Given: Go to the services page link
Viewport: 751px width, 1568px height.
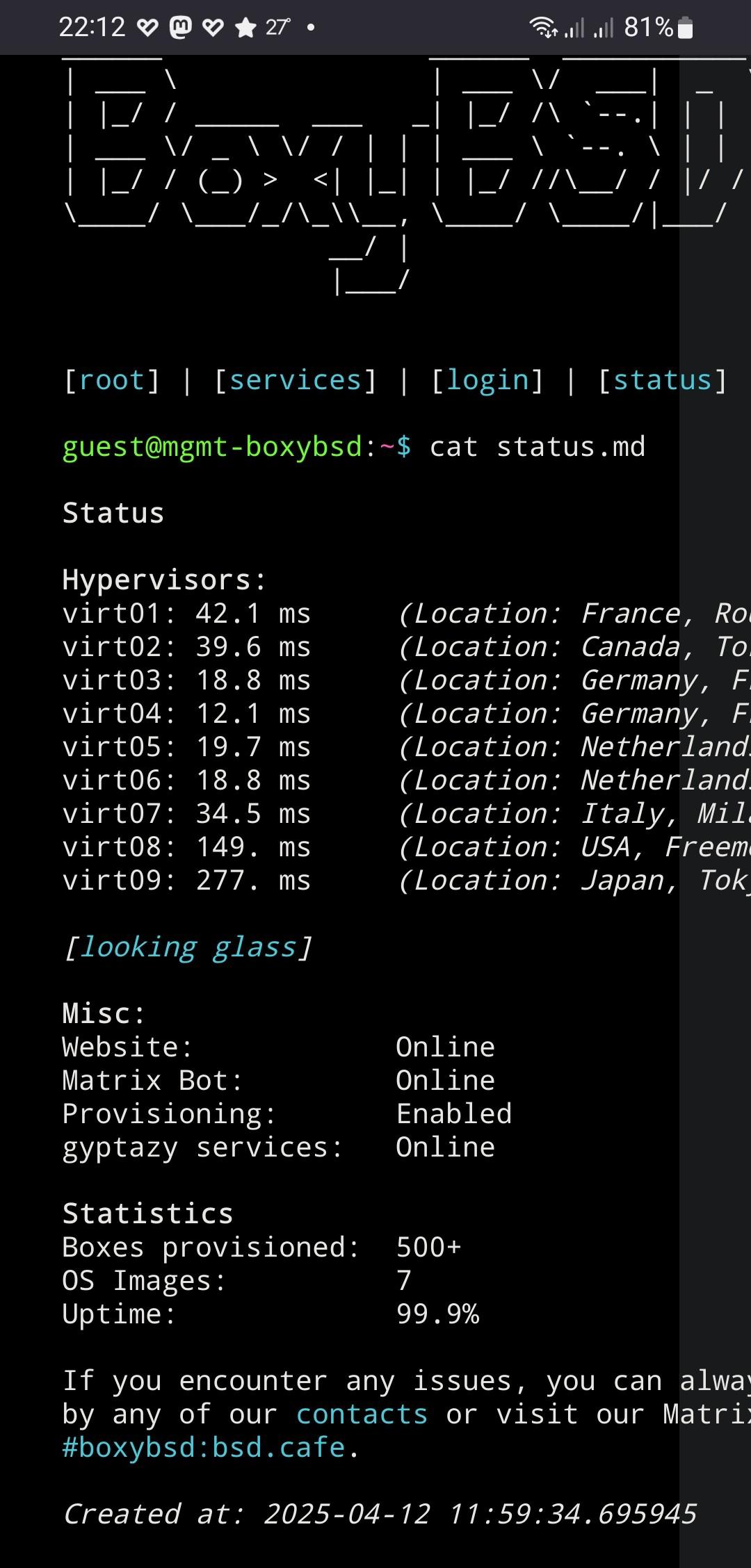Looking at the screenshot, I should click(x=296, y=380).
